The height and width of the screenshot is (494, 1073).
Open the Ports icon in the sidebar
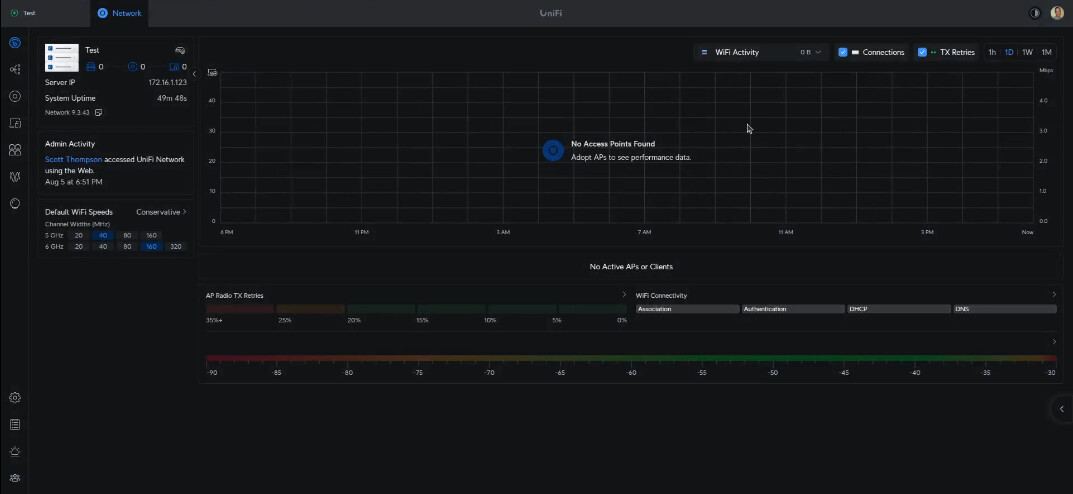coord(15,150)
